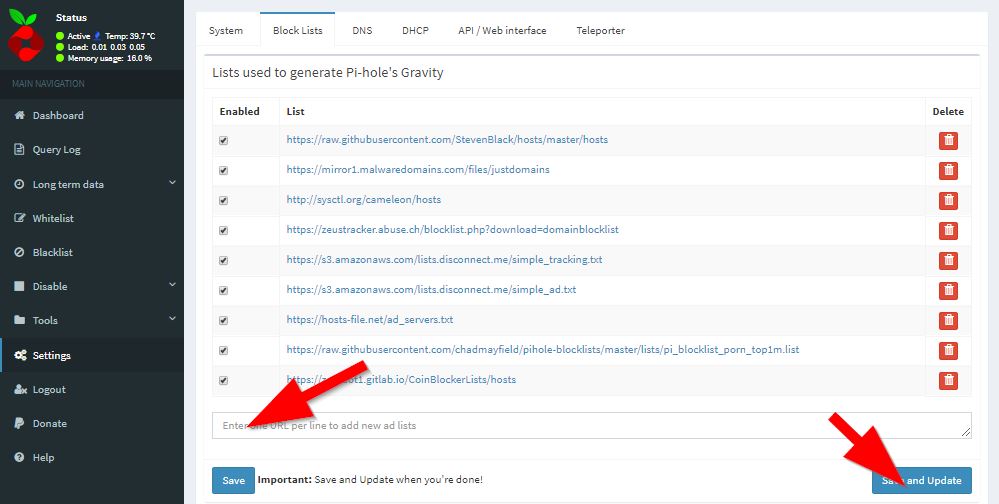Click the Settings gears icon

coord(20,356)
